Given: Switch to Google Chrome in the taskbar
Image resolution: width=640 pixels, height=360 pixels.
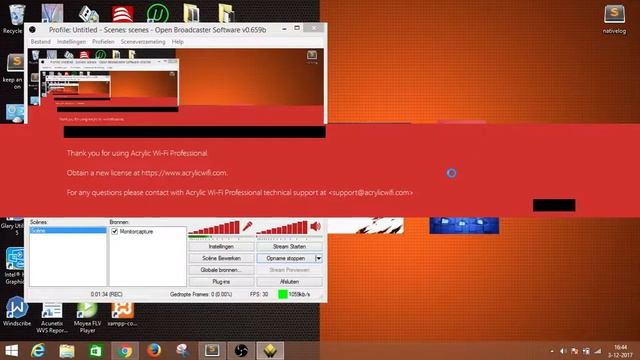Looking at the screenshot, I should (x=125, y=351).
